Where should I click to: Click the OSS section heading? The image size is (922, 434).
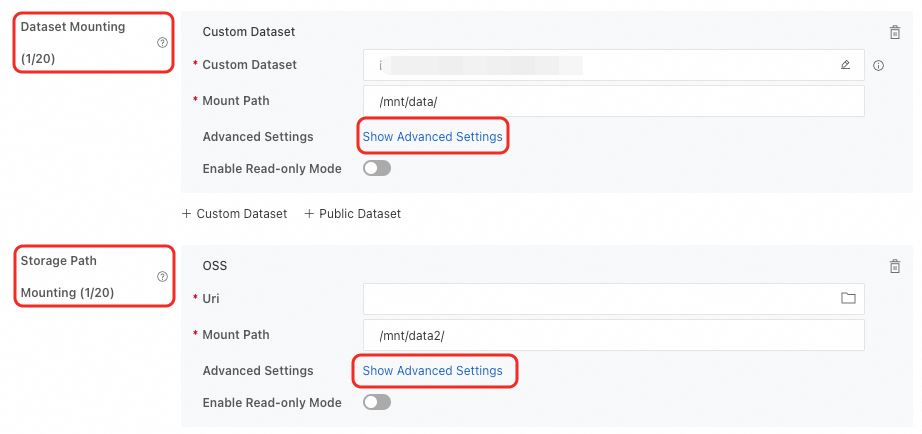tap(214, 265)
